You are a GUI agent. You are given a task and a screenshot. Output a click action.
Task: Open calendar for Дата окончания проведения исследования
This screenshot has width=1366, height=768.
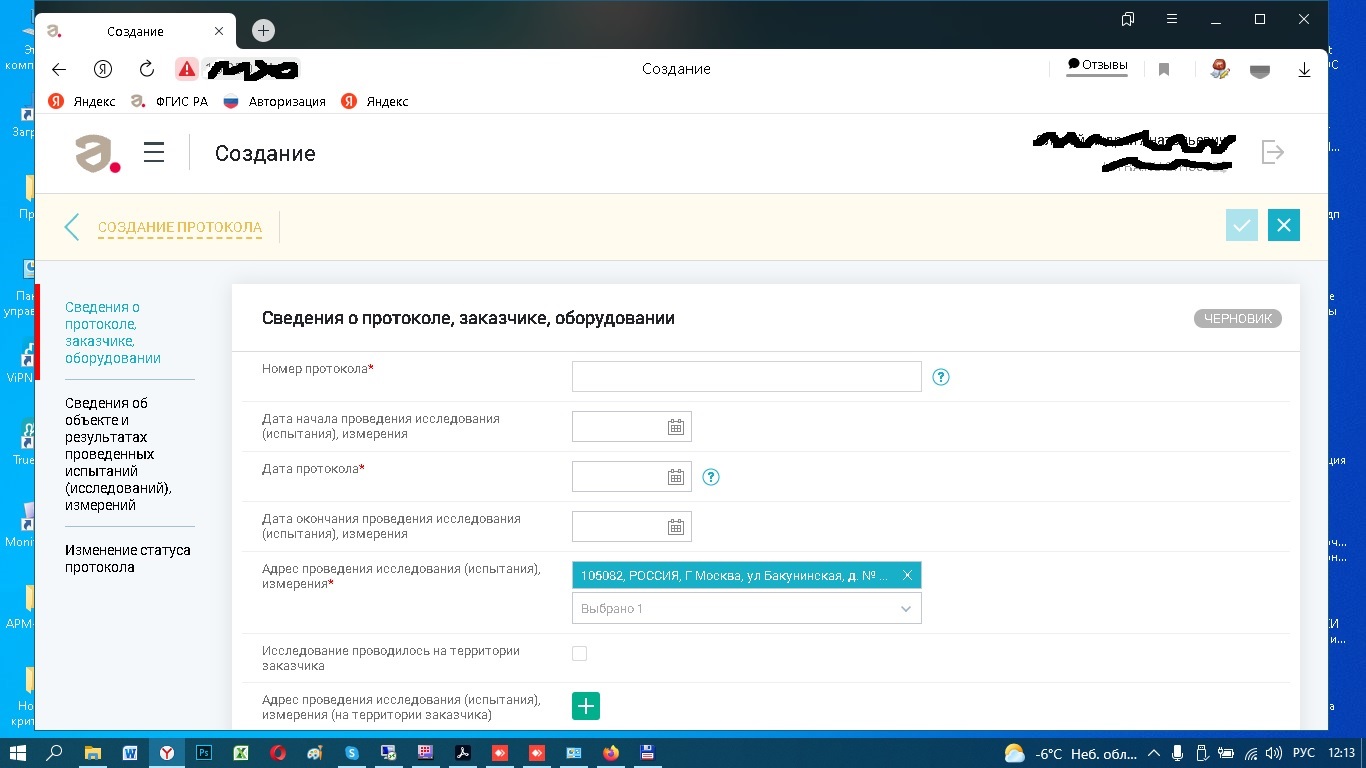676,527
